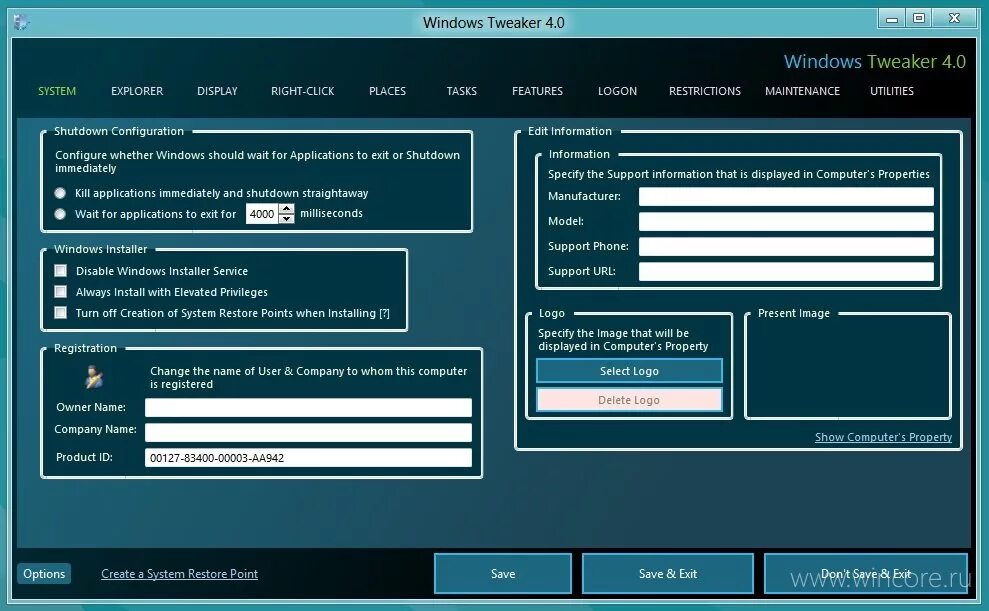Increase milliseconds value with up arrow
989x611 pixels.
287,208
